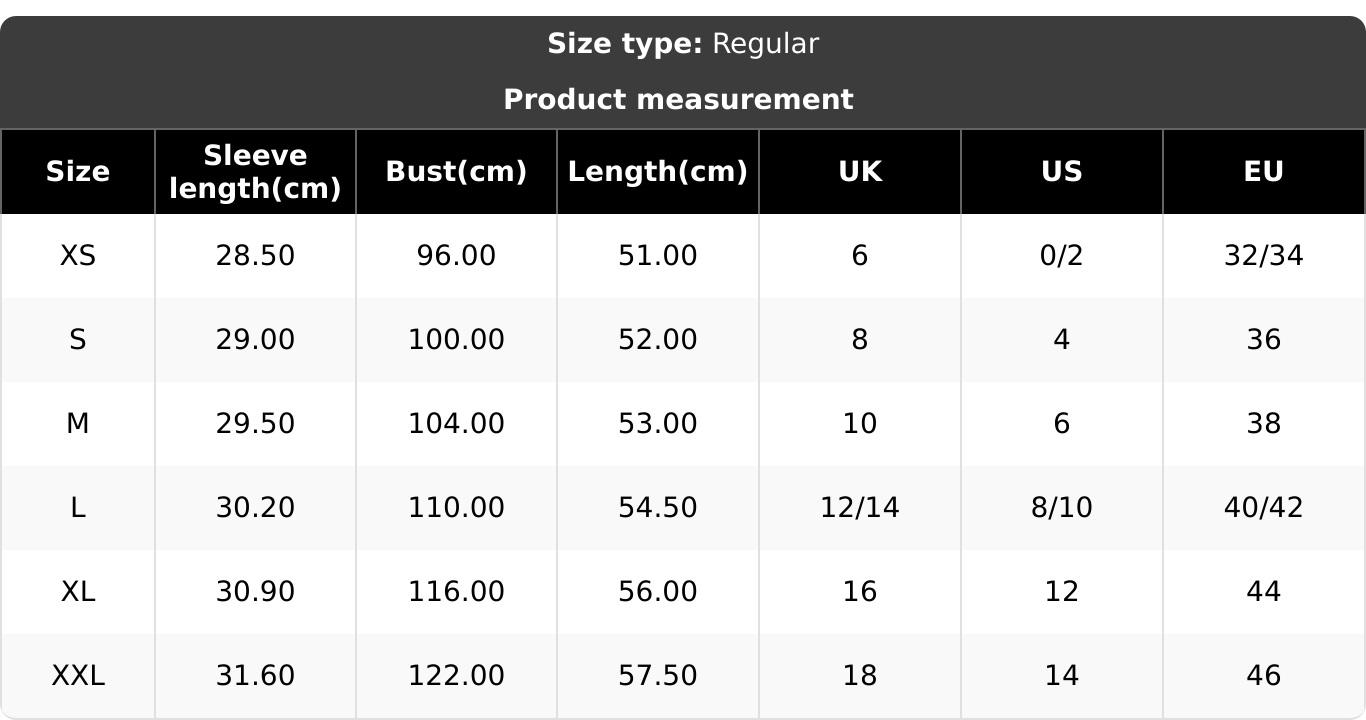Click the Bust(cm) column header

click(456, 172)
